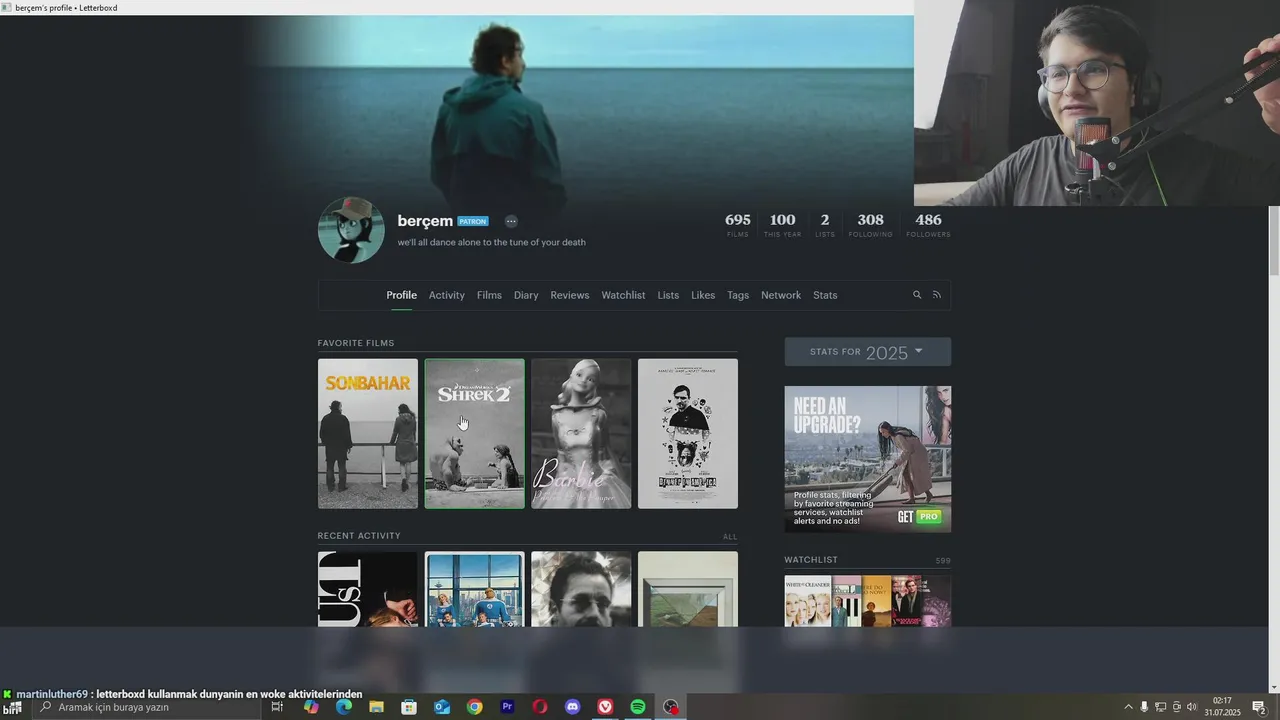Open the Stats tab

coord(825,295)
